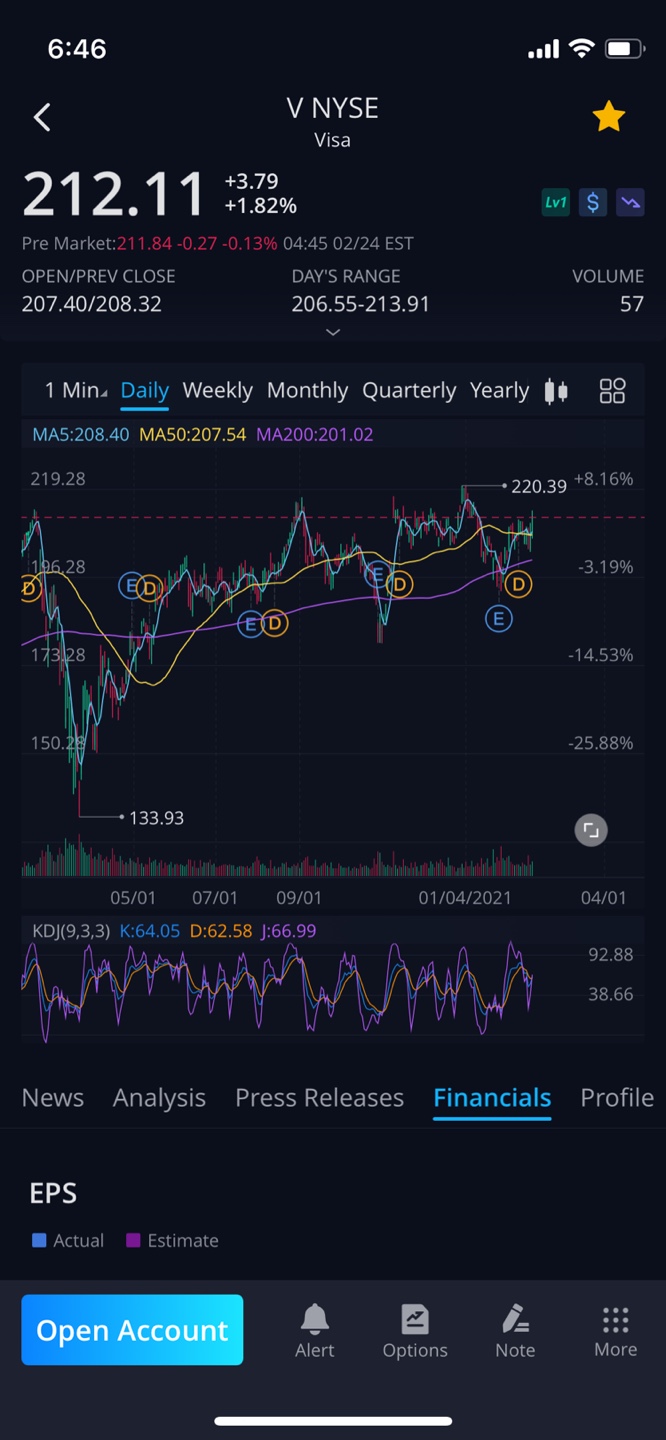Open the 1 Min interval dropdown
This screenshot has width=666, height=1440.
coord(75,390)
